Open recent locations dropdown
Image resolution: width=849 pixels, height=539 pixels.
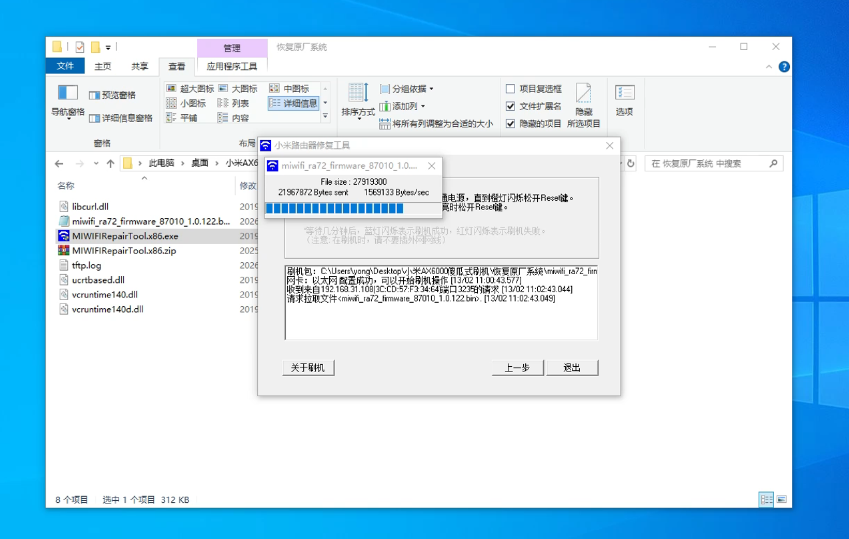click(x=96, y=164)
